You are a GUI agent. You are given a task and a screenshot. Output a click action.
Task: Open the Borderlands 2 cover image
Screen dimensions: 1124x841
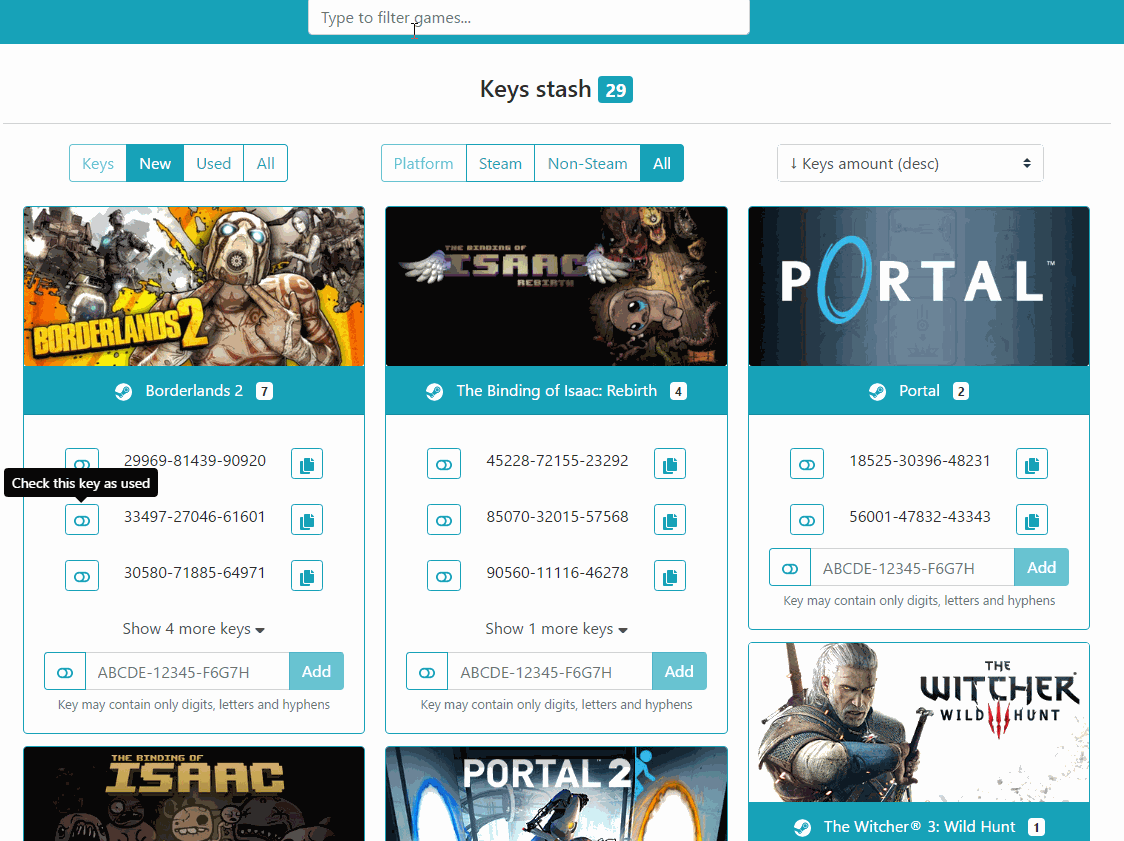194,287
